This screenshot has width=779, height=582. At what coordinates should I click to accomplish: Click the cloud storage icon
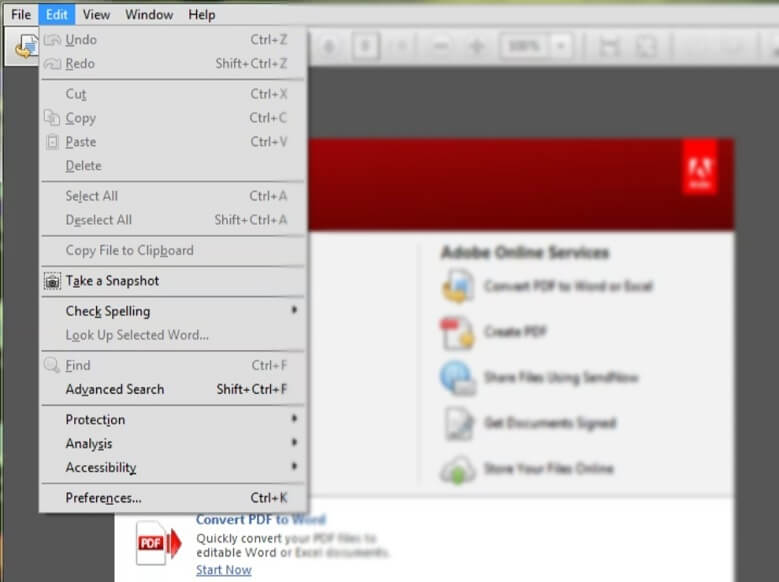coord(458,470)
